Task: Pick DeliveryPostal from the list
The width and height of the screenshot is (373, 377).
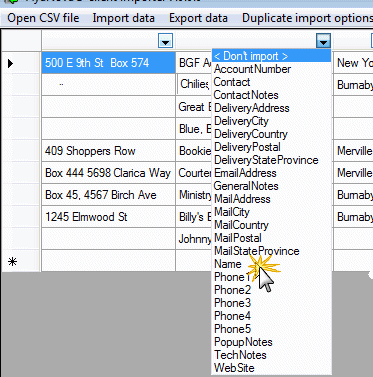Action: pyautogui.click(x=271, y=147)
